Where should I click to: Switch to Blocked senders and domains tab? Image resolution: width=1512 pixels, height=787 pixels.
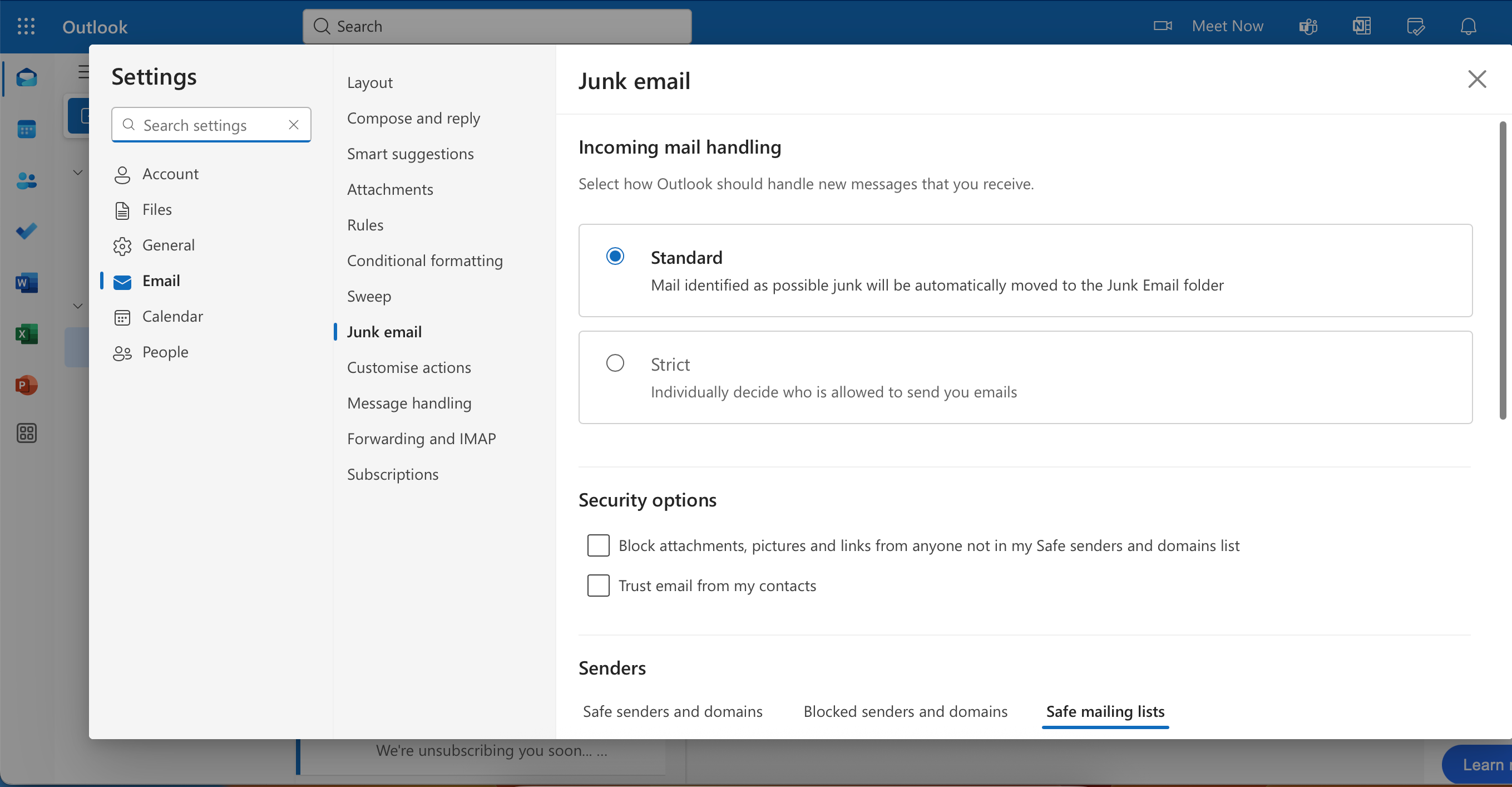coord(905,711)
